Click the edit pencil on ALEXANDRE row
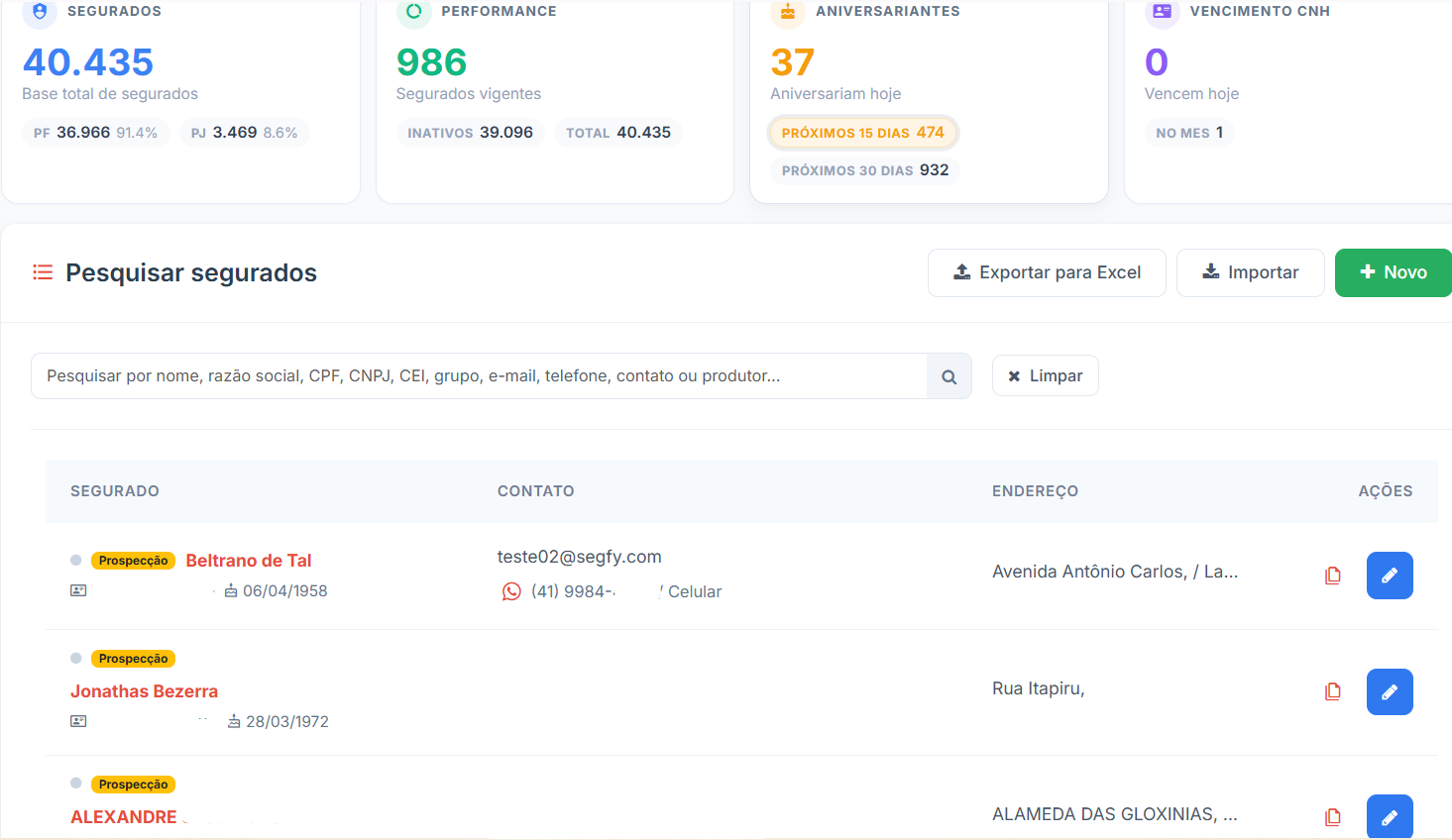This screenshot has width=1452, height=840. tap(1389, 817)
